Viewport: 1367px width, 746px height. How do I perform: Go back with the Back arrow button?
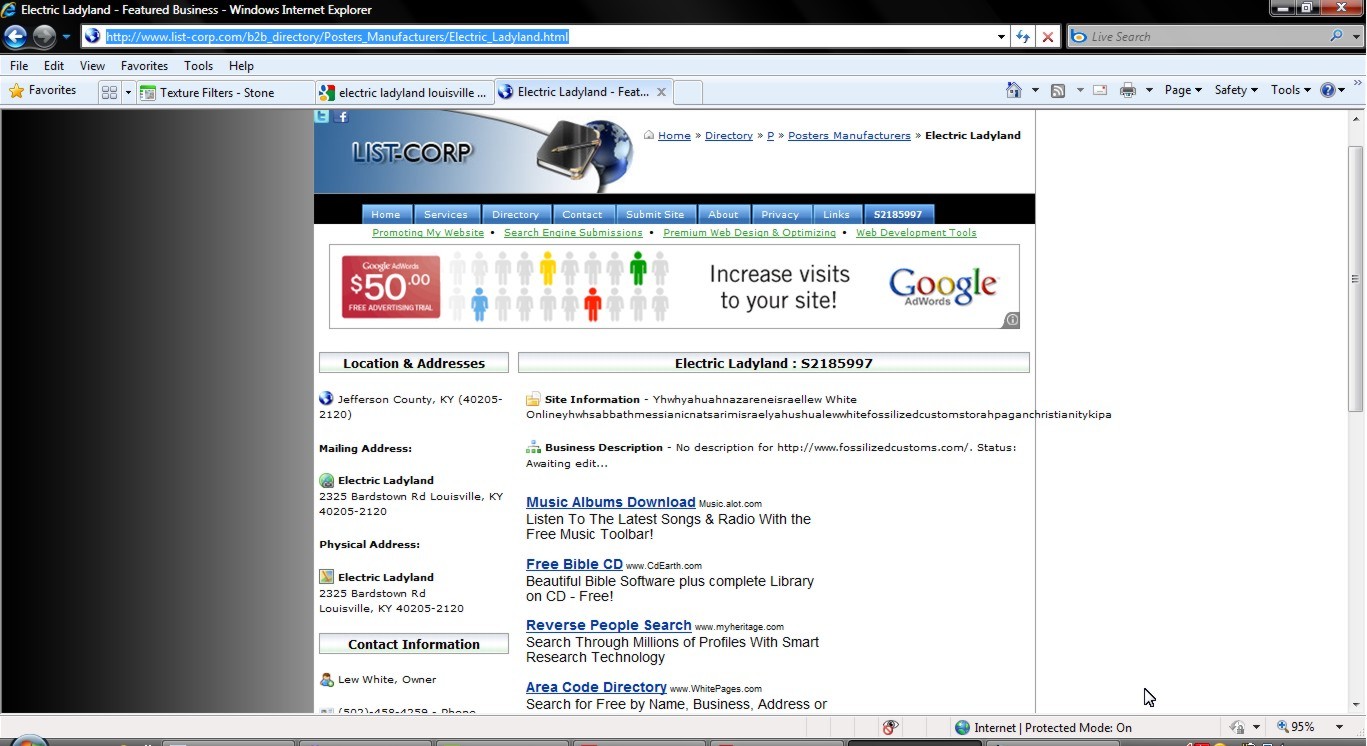pos(15,37)
